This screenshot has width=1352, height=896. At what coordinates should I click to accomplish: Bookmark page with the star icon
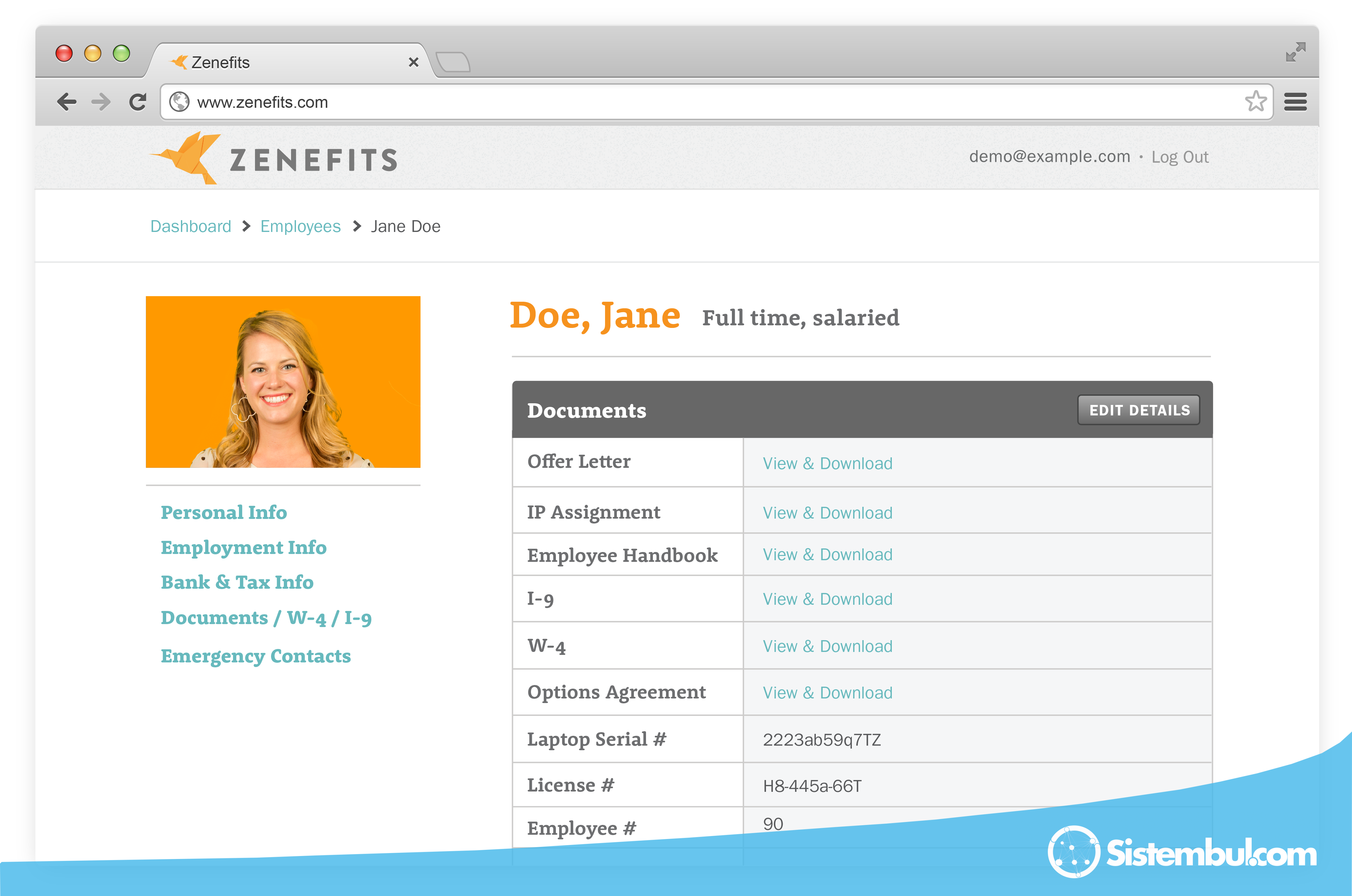[1256, 101]
